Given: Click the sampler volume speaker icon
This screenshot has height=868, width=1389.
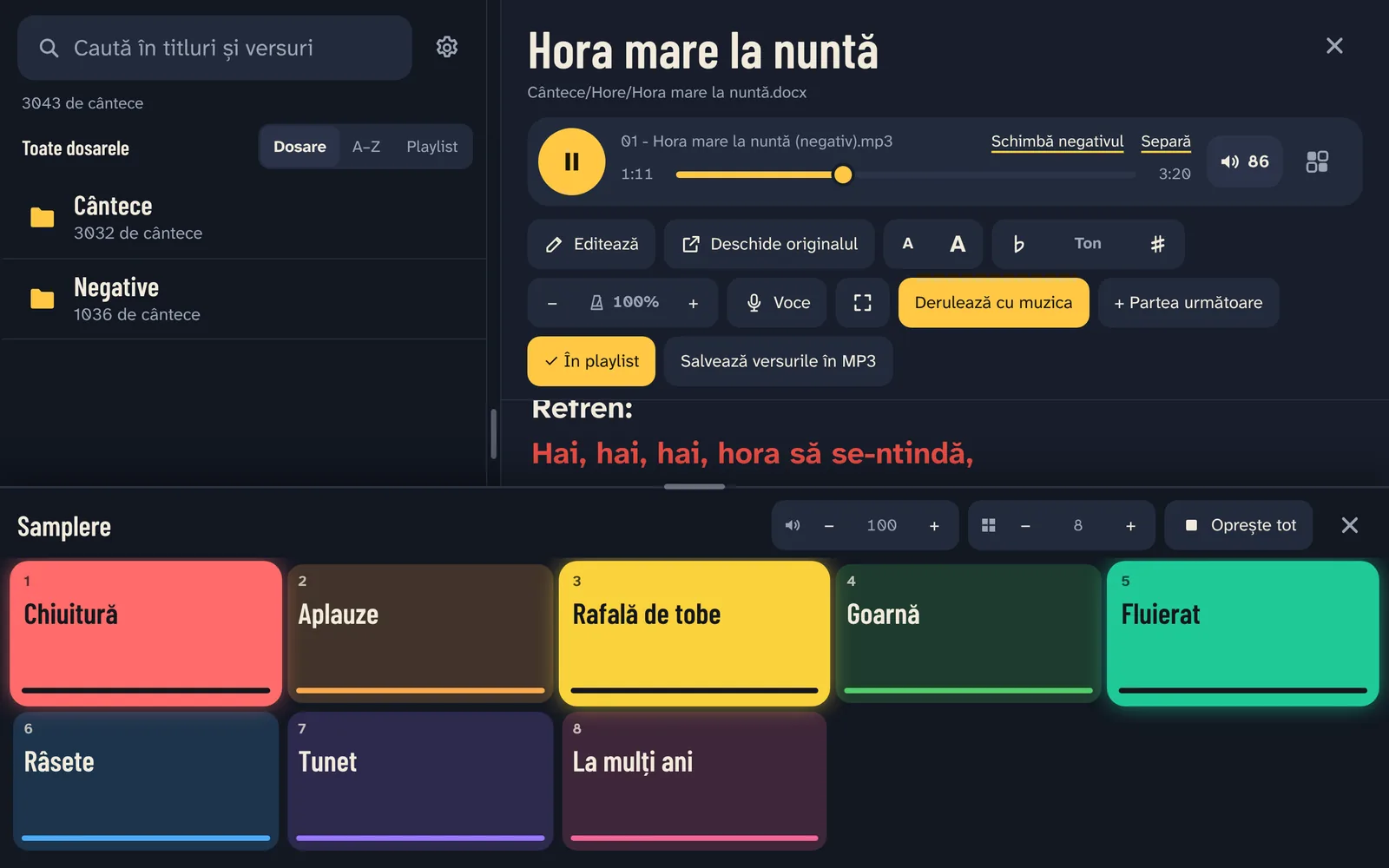Looking at the screenshot, I should [793, 525].
